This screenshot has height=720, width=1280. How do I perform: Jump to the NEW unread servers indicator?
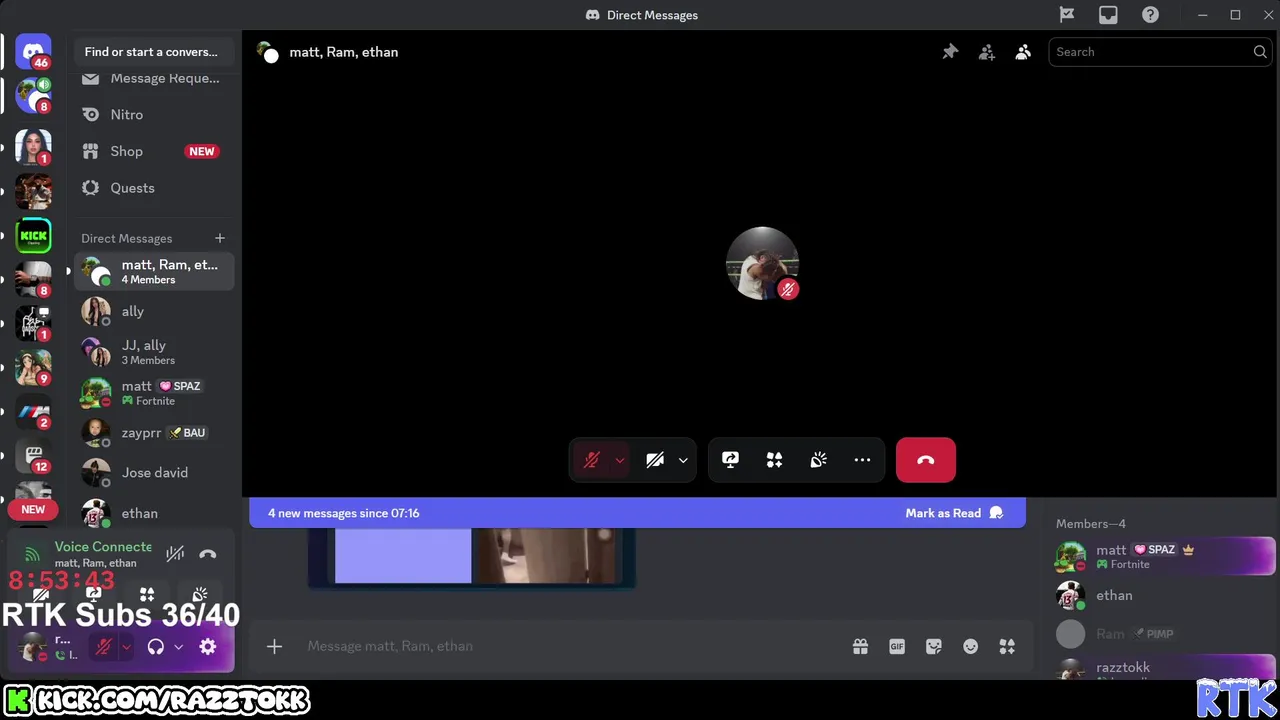(33, 510)
